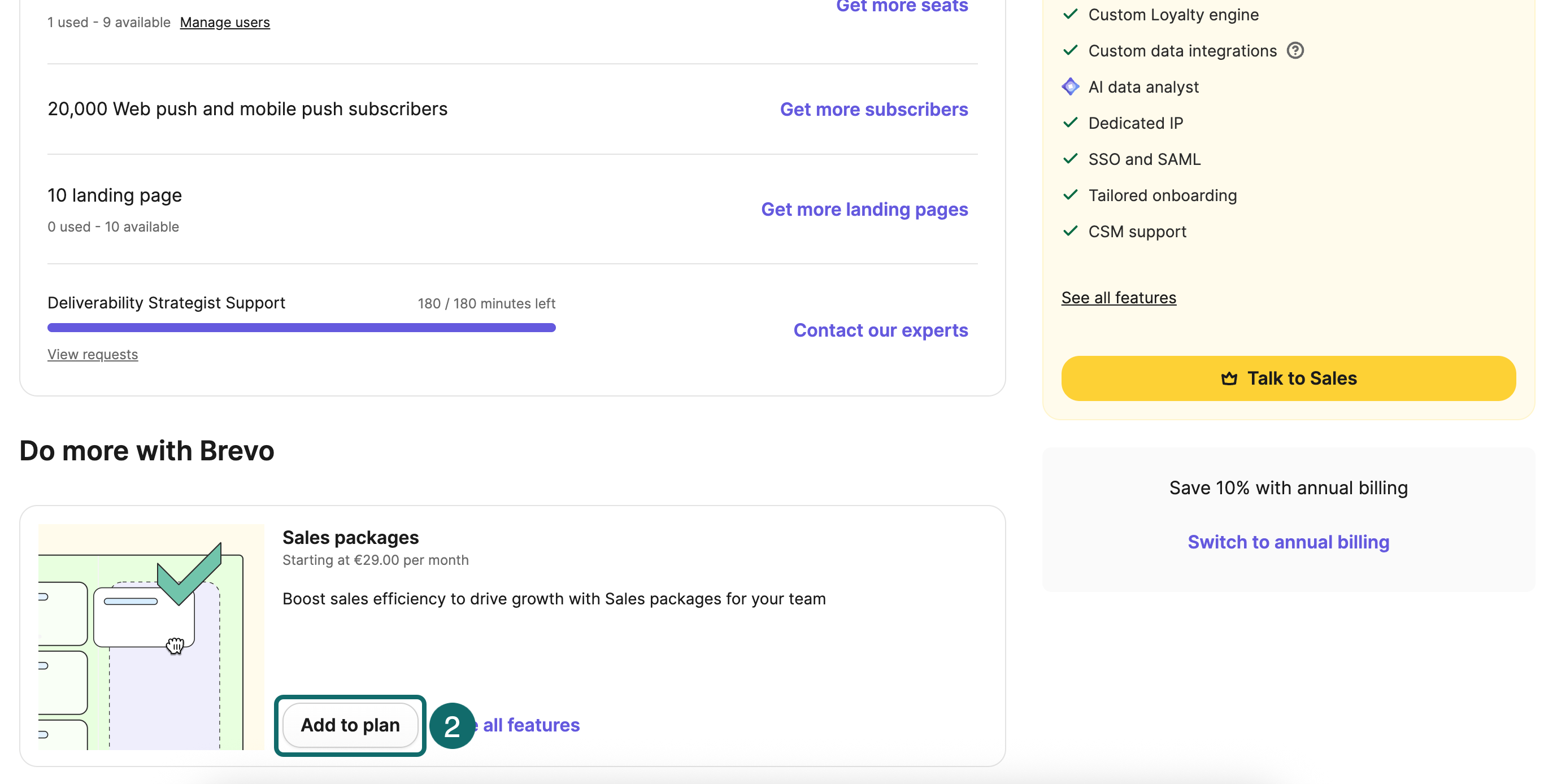Viewport: 1557px width, 784px height.
Task: Click the step 2 badge near Add to plan
Action: [x=451, y=727]
